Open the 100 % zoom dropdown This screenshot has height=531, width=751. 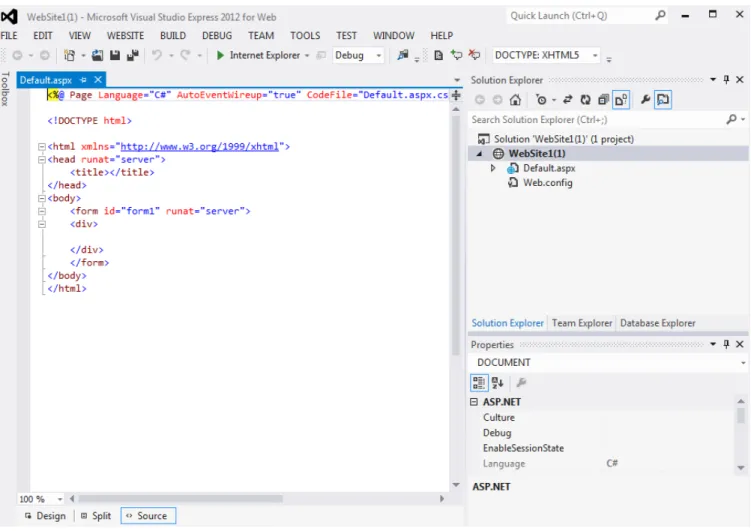(x=41, y=499)
